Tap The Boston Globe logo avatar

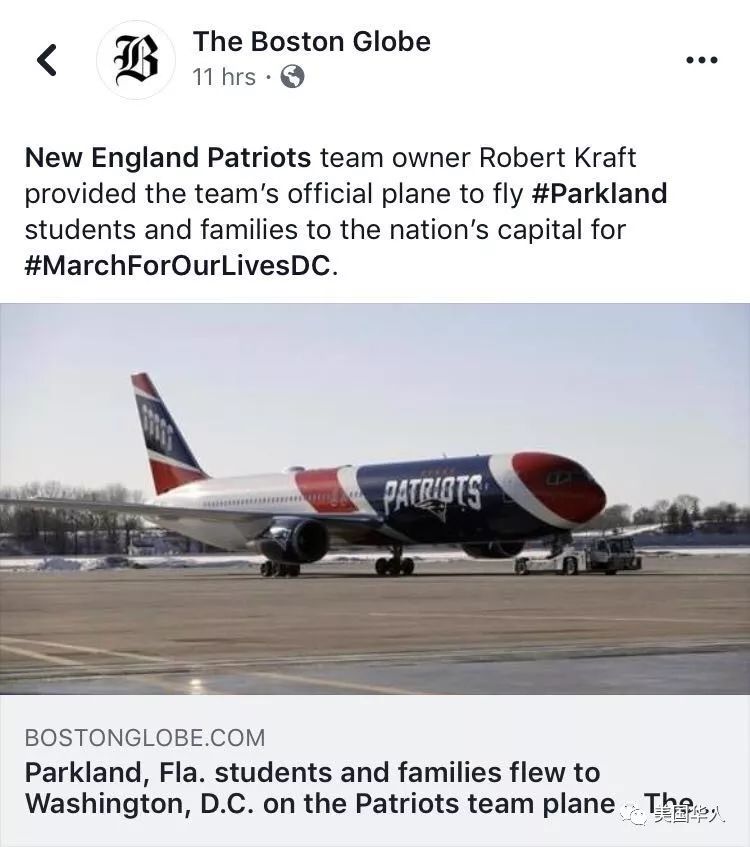point(135,59)
